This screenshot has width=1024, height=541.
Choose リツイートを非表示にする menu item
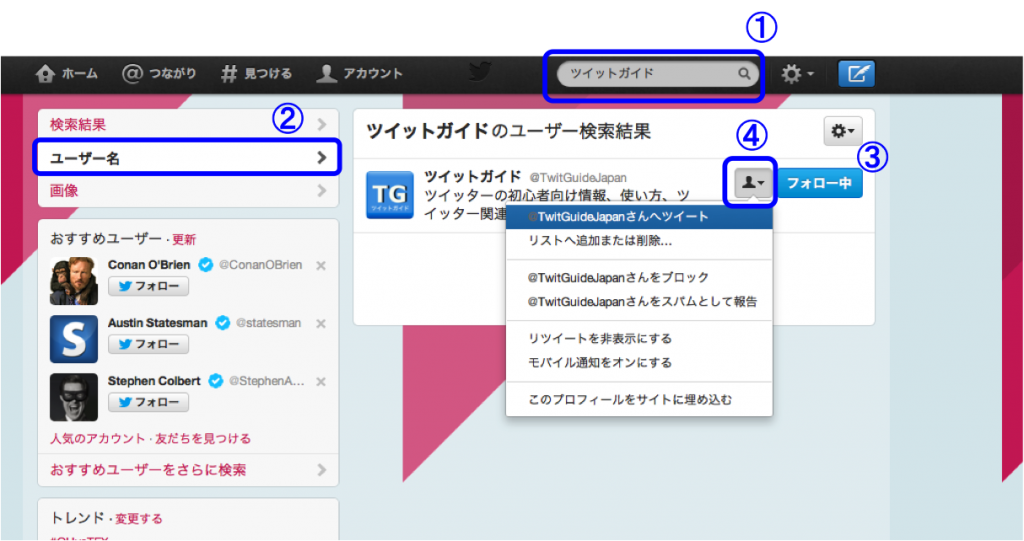pyautogui.click(x=639, y=338)
